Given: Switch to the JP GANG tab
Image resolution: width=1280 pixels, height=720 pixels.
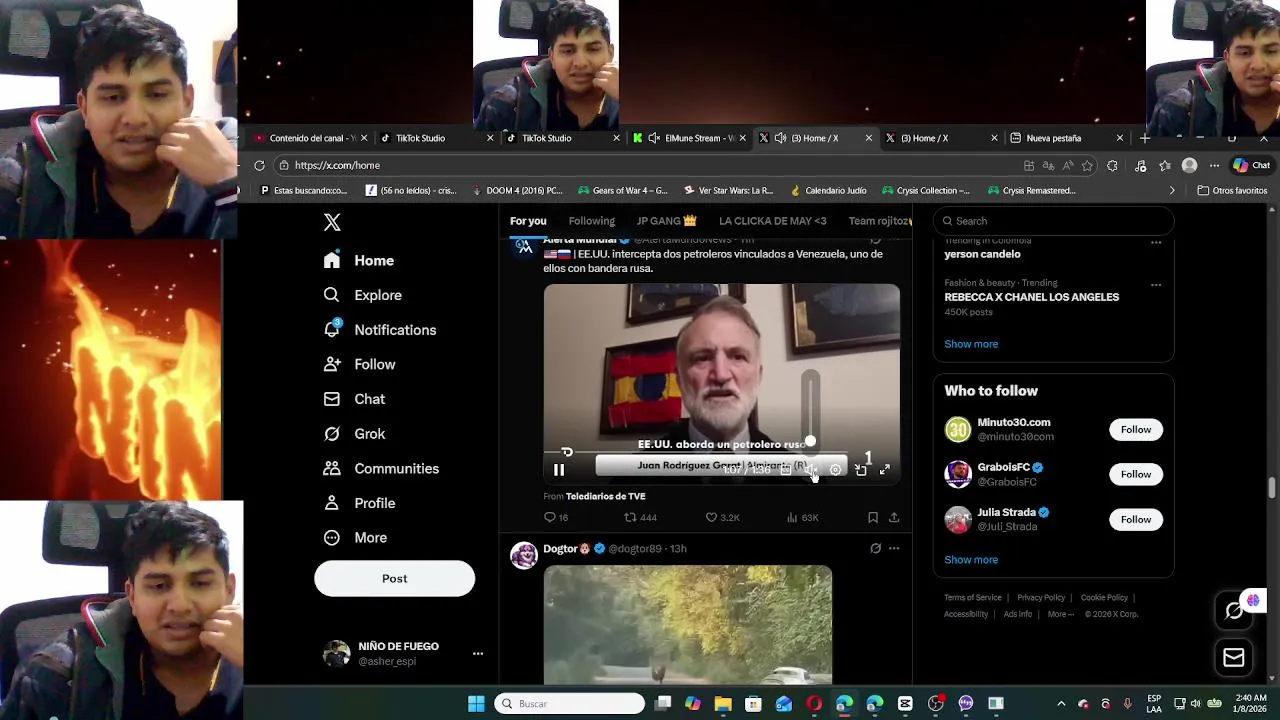Looking at the screenshot, I should 666,221.
